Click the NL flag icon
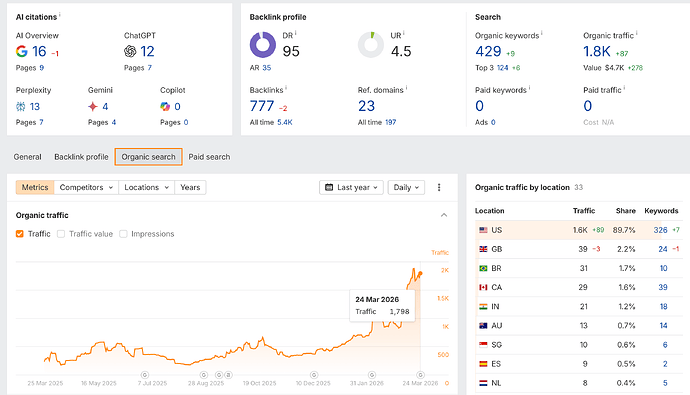Screen dimensions: 690x395 (x=483, y=383)
